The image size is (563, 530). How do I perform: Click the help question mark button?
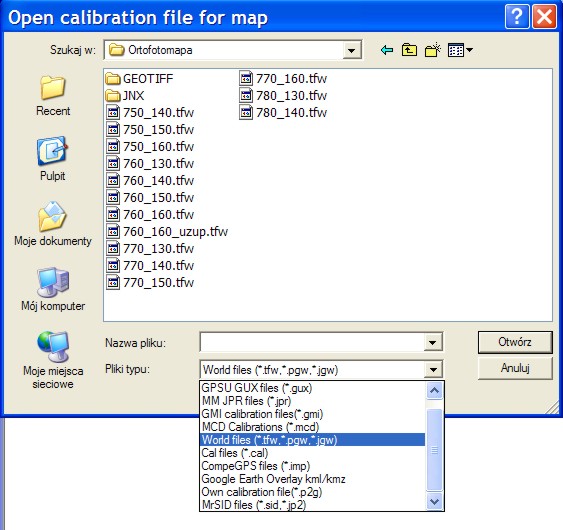(x=517, y=16)
